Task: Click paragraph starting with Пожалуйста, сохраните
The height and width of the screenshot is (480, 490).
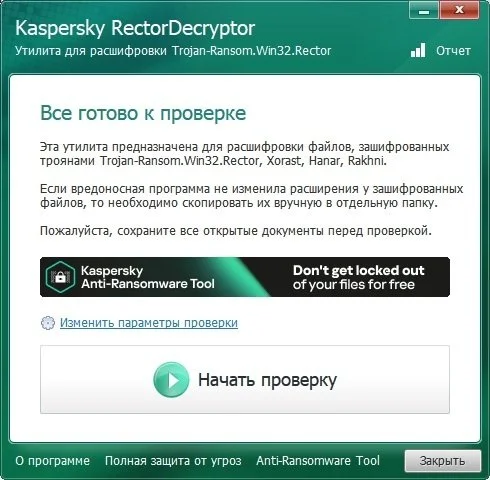Action: click(236, 231)
